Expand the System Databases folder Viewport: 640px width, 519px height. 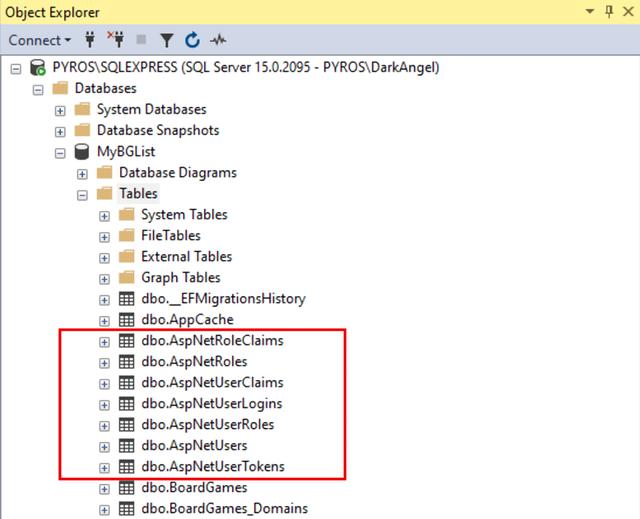click(60, 111)
